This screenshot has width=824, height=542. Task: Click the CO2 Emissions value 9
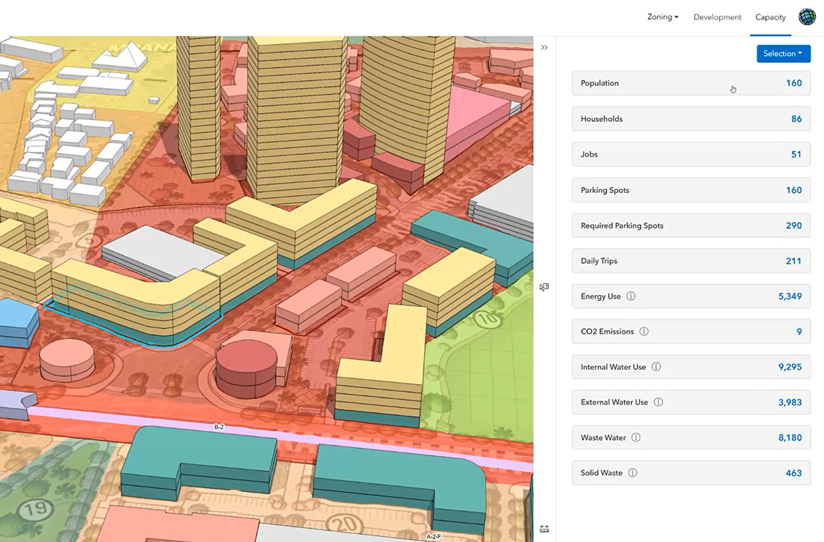tap(799, 331)
